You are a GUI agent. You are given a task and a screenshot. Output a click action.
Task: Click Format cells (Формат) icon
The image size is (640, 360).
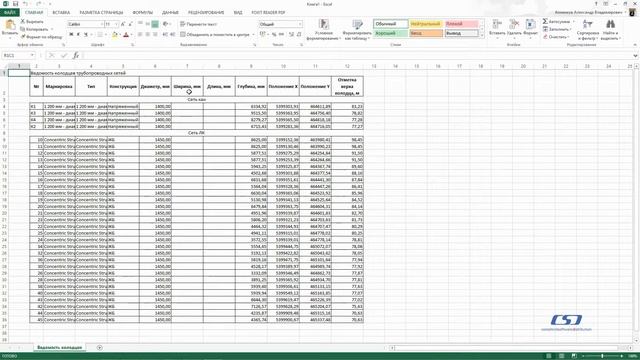pyautogui.click(x=530, y=25)
